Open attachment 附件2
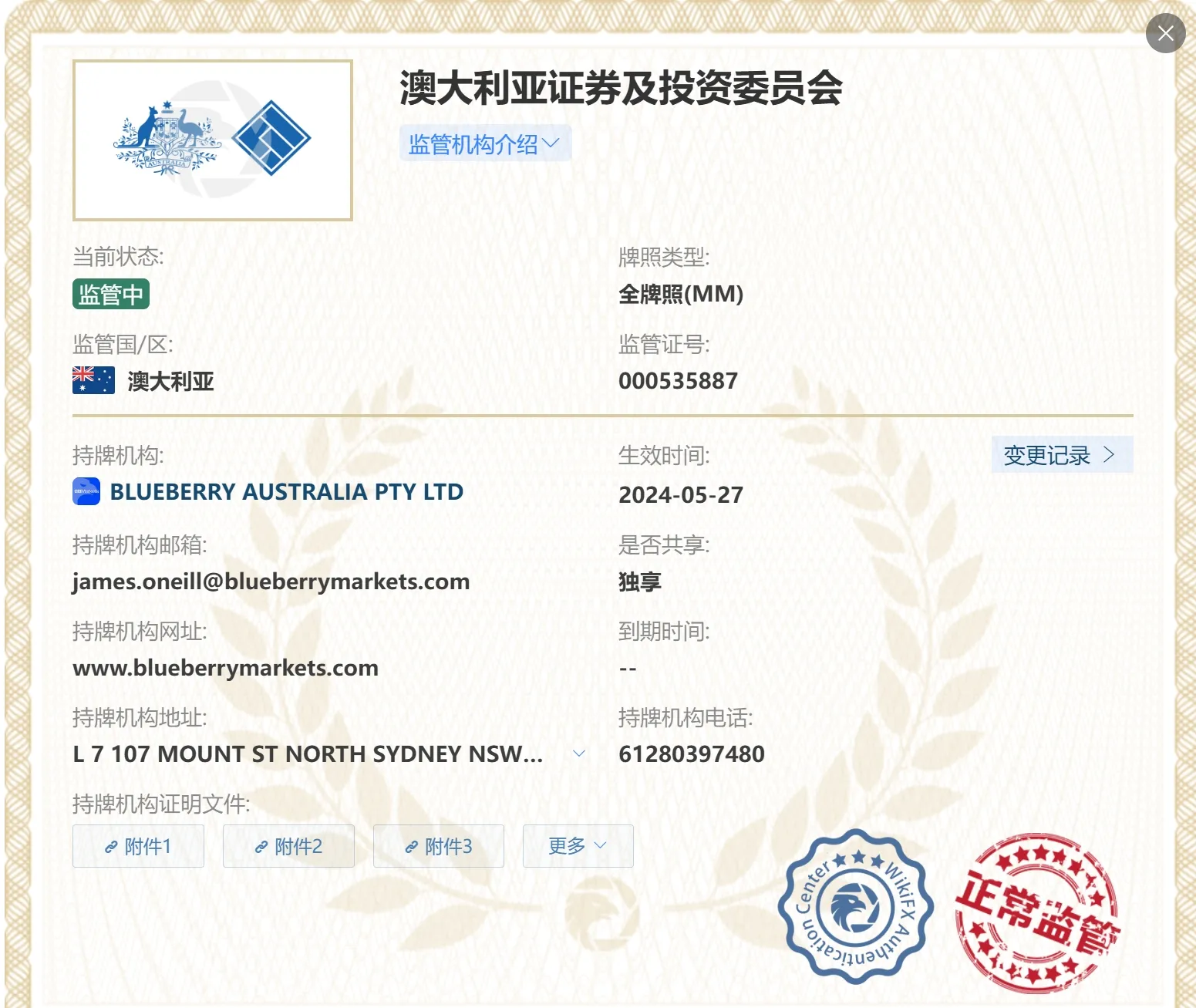Screen dimensions: 1196x1008 tap(289, 846)
